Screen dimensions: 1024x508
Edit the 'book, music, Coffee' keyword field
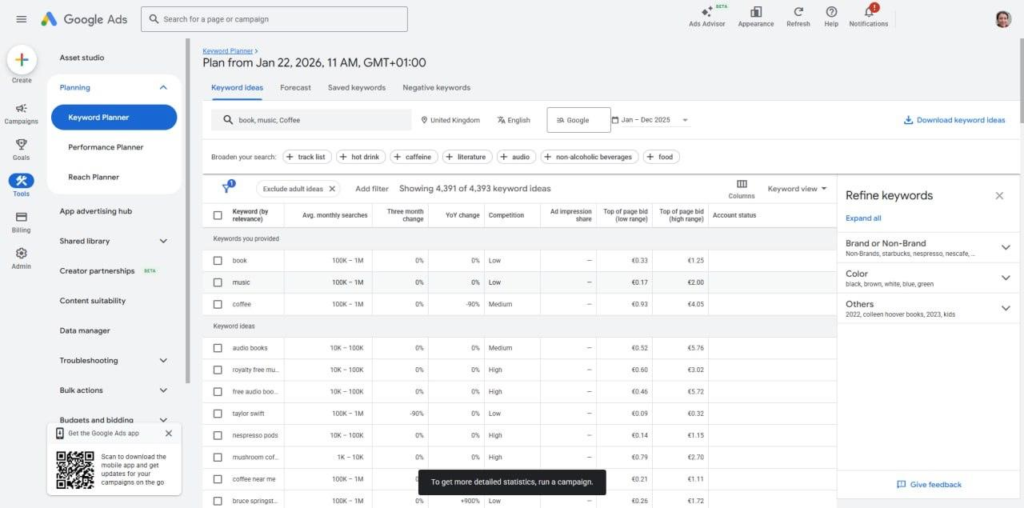(x=311, y=120)
